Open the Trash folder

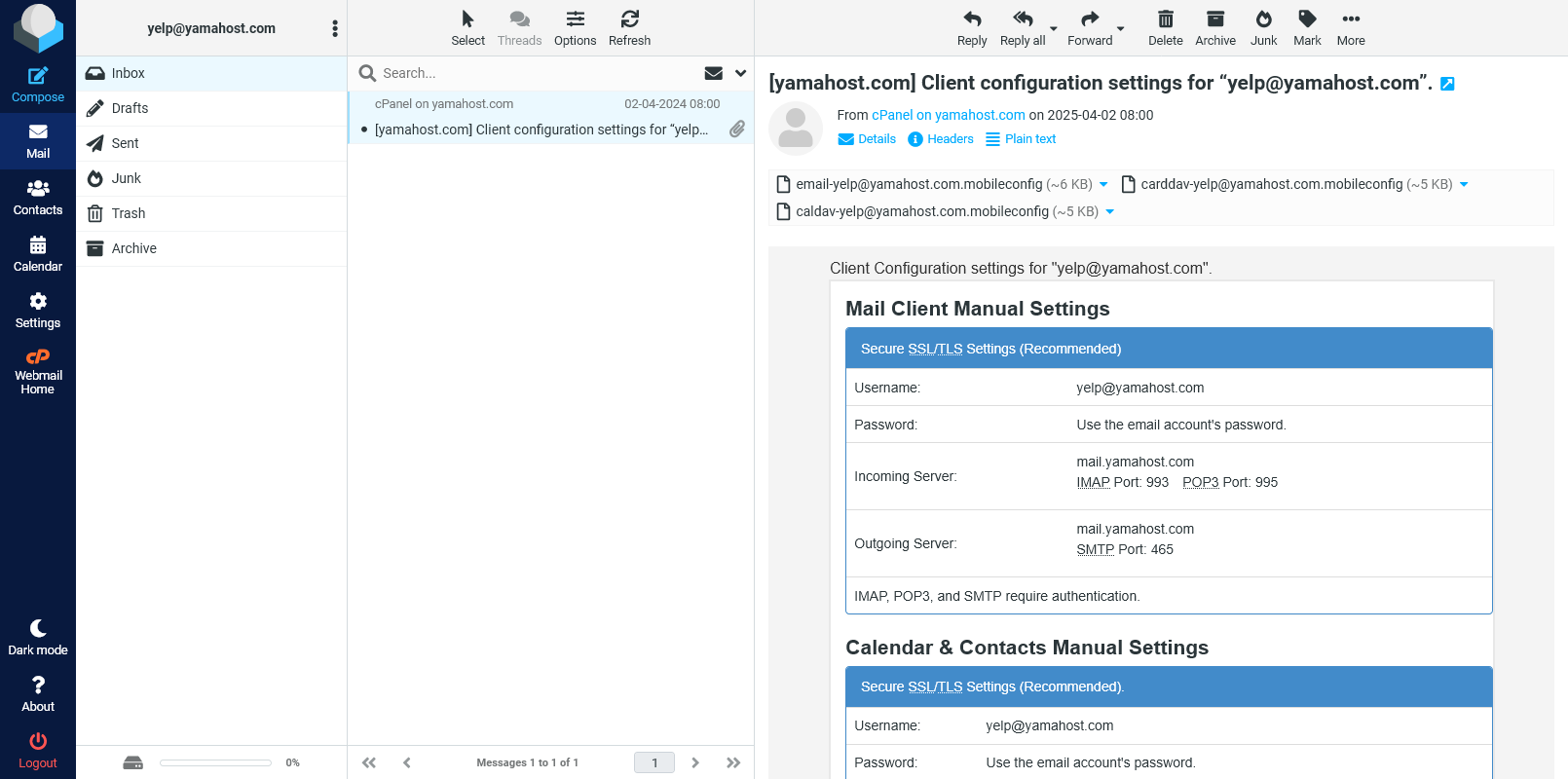coord(211,213)
